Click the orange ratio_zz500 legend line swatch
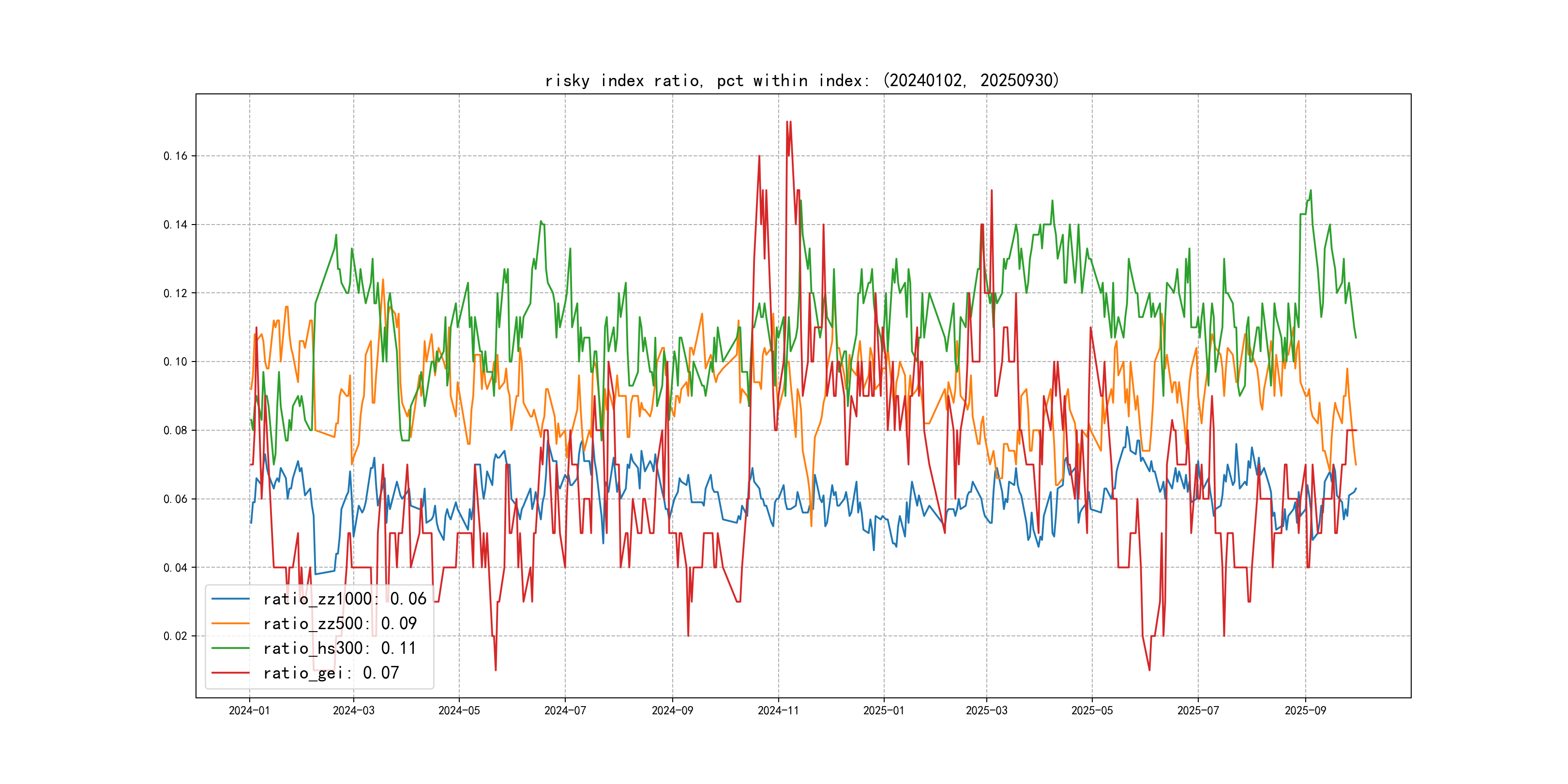 click(x=230, y=623)
